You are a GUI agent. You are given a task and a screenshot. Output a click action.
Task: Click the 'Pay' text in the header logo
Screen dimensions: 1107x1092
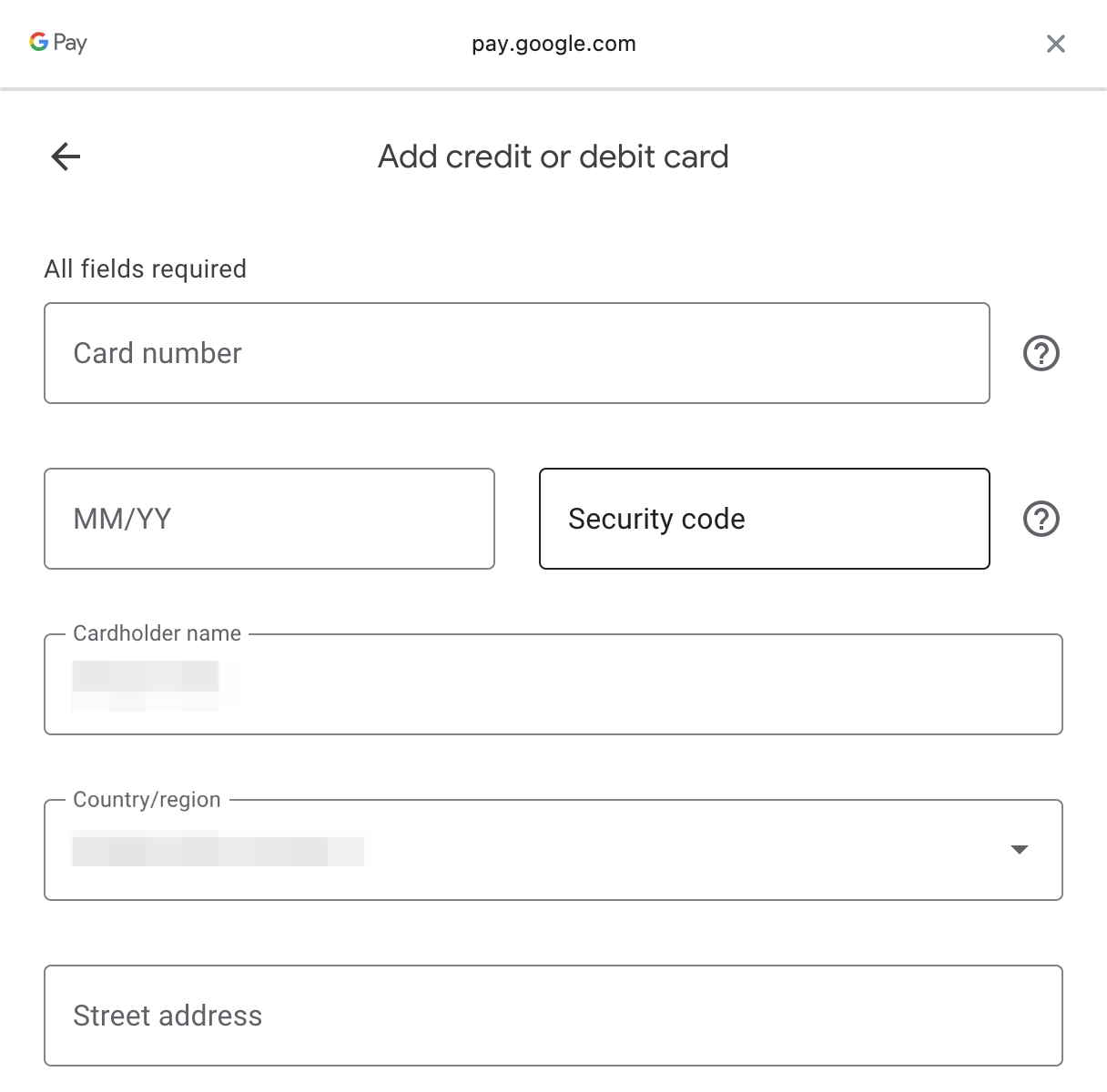pyautogui.click(x=70, y=43)
